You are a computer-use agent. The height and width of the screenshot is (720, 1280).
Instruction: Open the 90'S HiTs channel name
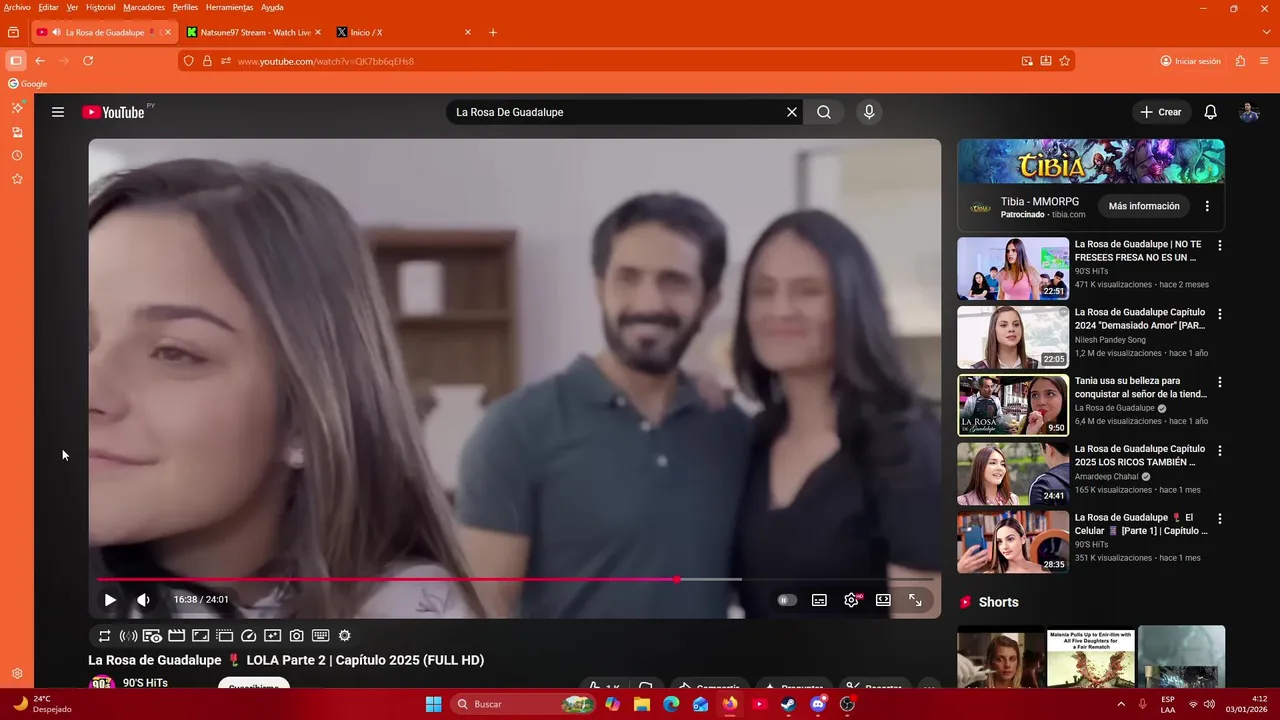coord(145,683)
